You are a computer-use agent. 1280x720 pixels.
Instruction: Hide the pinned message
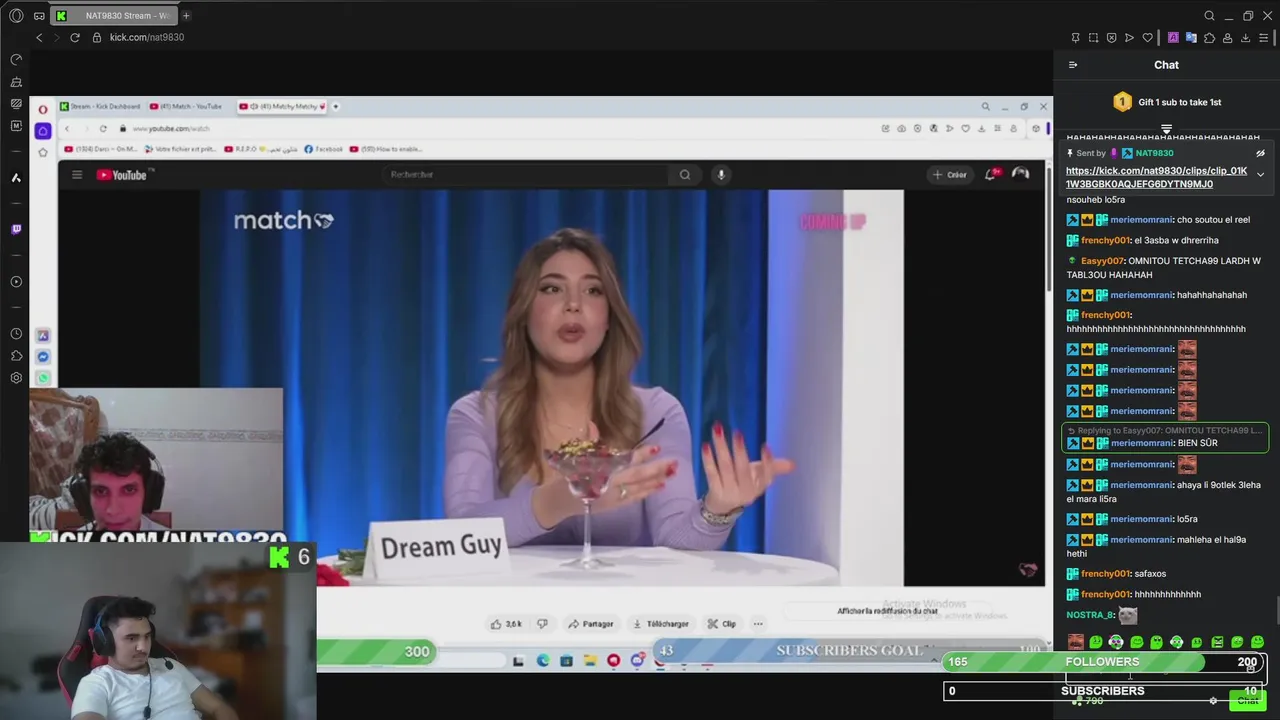pos(1260,153)
